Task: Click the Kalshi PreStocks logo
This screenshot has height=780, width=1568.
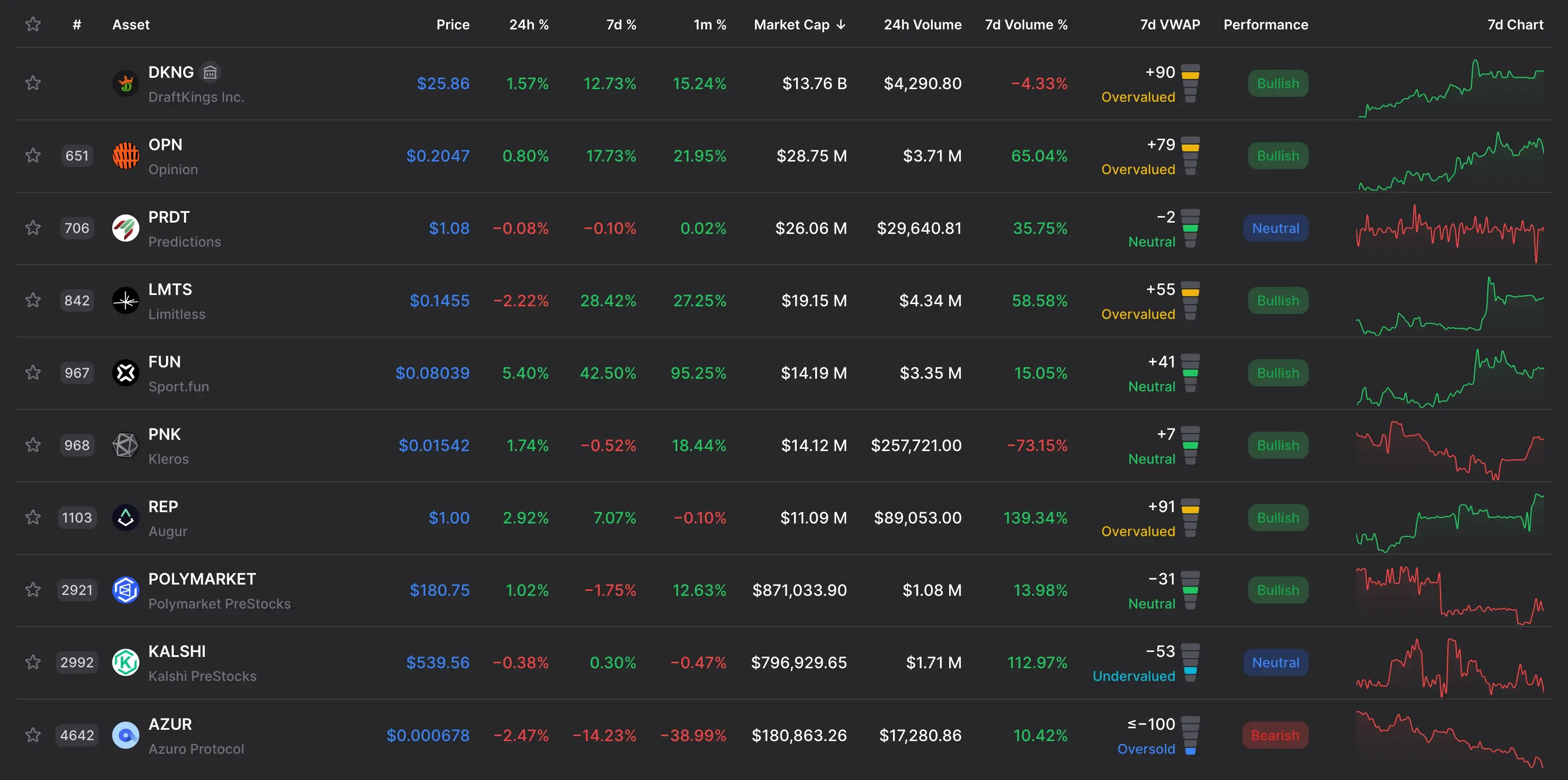Action: coord(126,662)
